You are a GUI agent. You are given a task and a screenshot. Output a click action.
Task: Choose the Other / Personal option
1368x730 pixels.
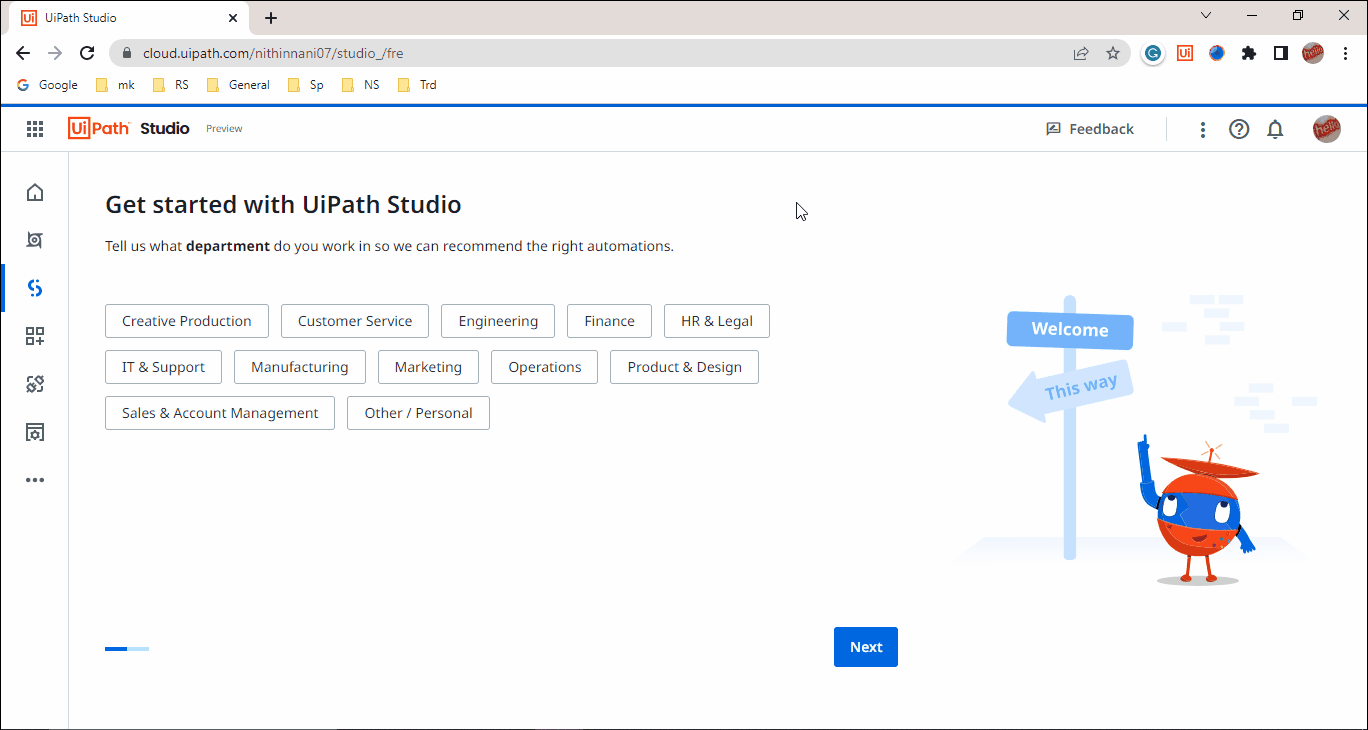point(418,413)
